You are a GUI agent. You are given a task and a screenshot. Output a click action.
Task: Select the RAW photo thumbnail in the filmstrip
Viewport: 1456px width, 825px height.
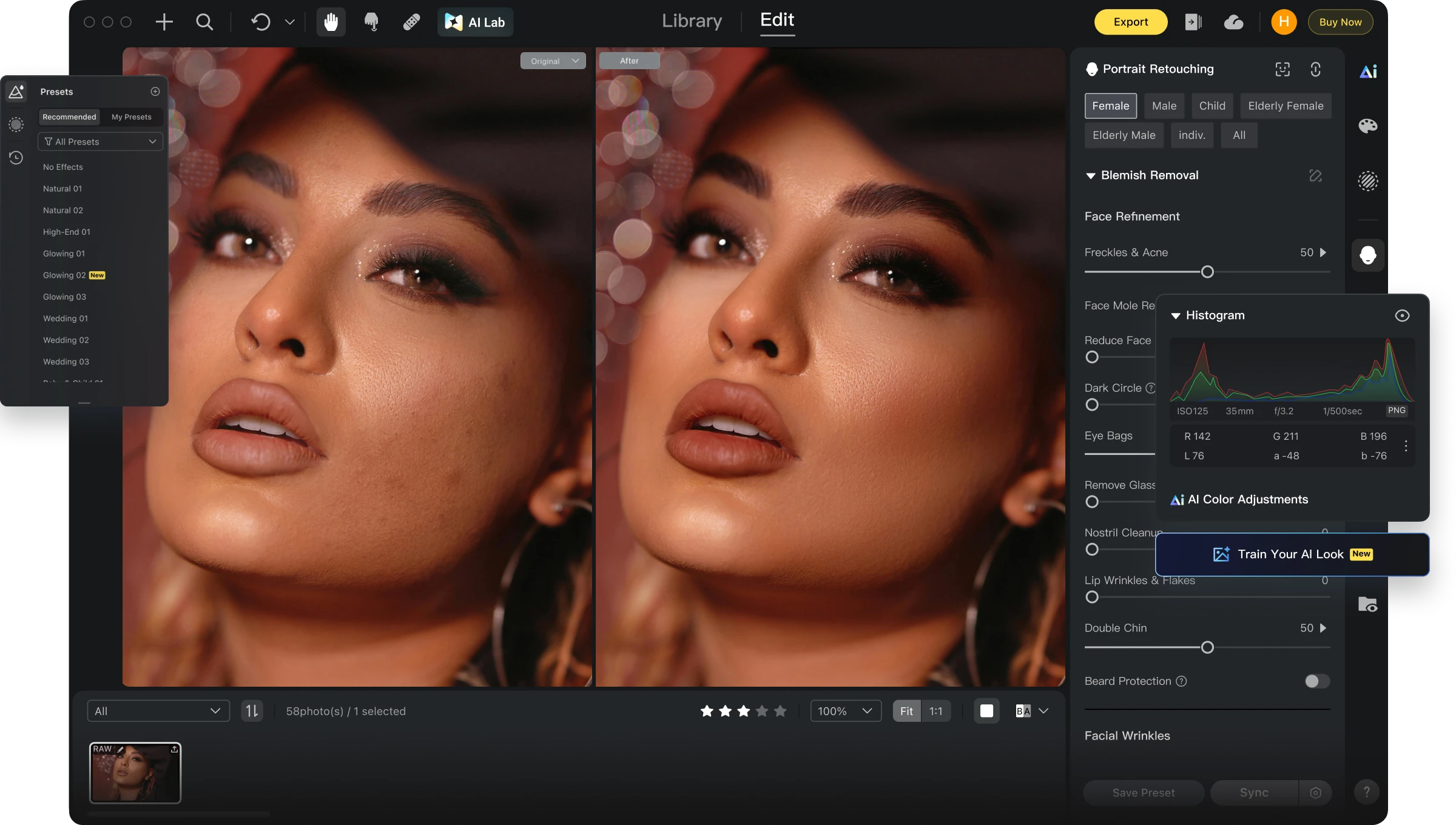pyautogui.click(x=135, y=773)
